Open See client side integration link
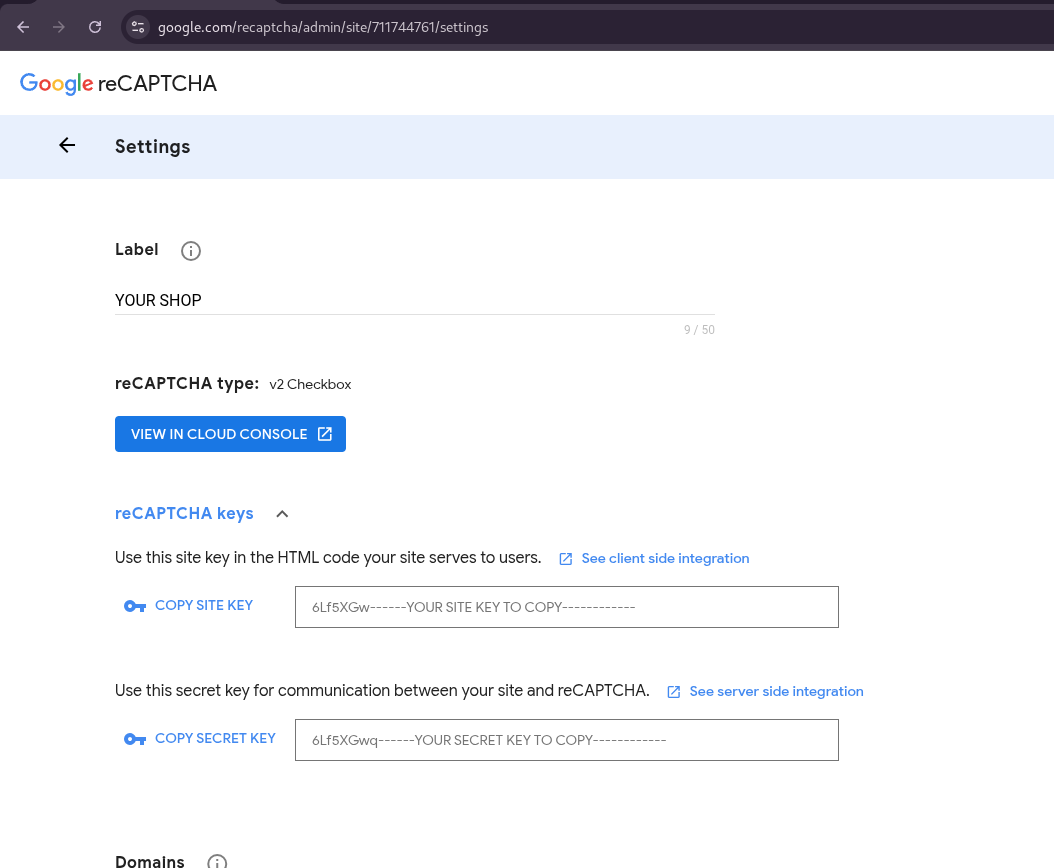 [x=654, y=559]
